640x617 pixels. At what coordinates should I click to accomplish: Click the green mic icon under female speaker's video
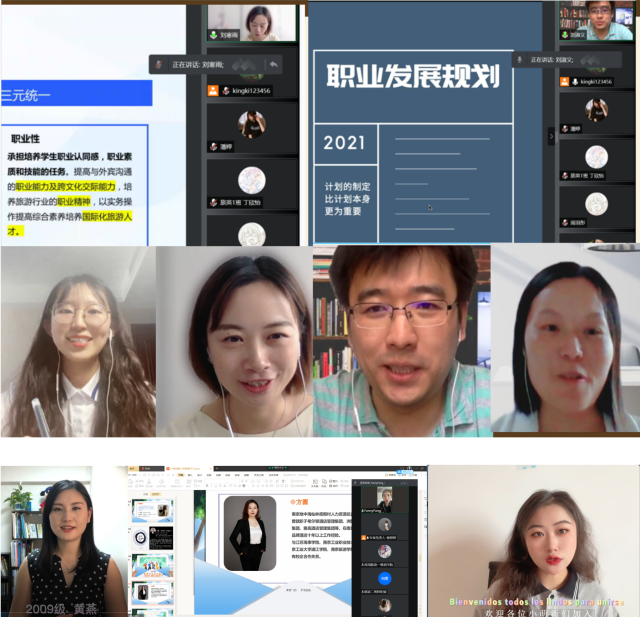click(213, 36)
